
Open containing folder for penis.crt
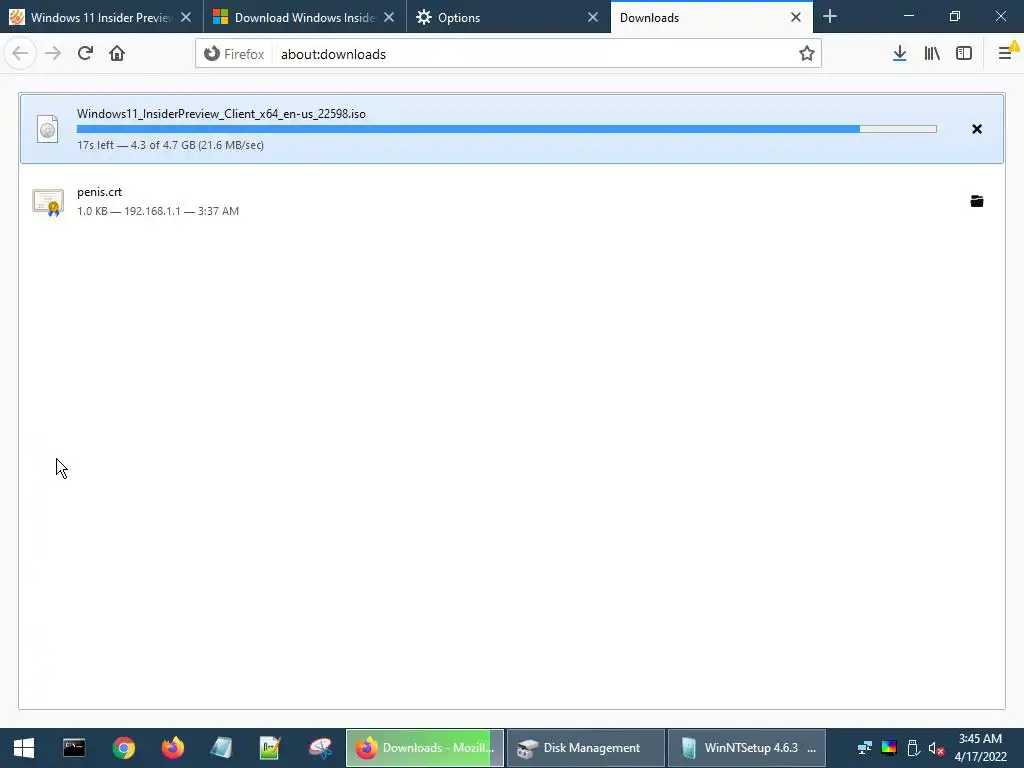tap(977, 201)
